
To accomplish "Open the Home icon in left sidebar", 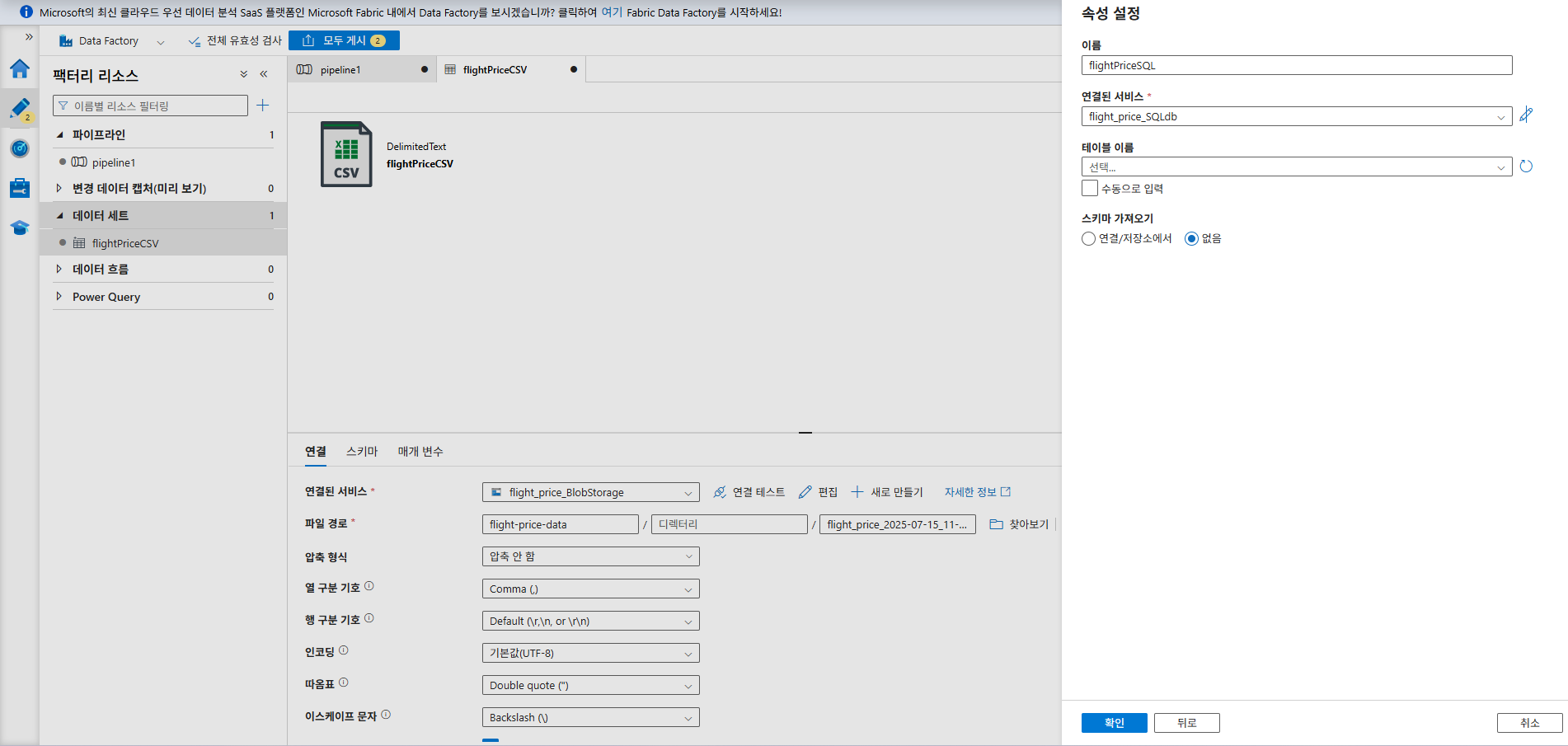I will [x=20, y=68].
